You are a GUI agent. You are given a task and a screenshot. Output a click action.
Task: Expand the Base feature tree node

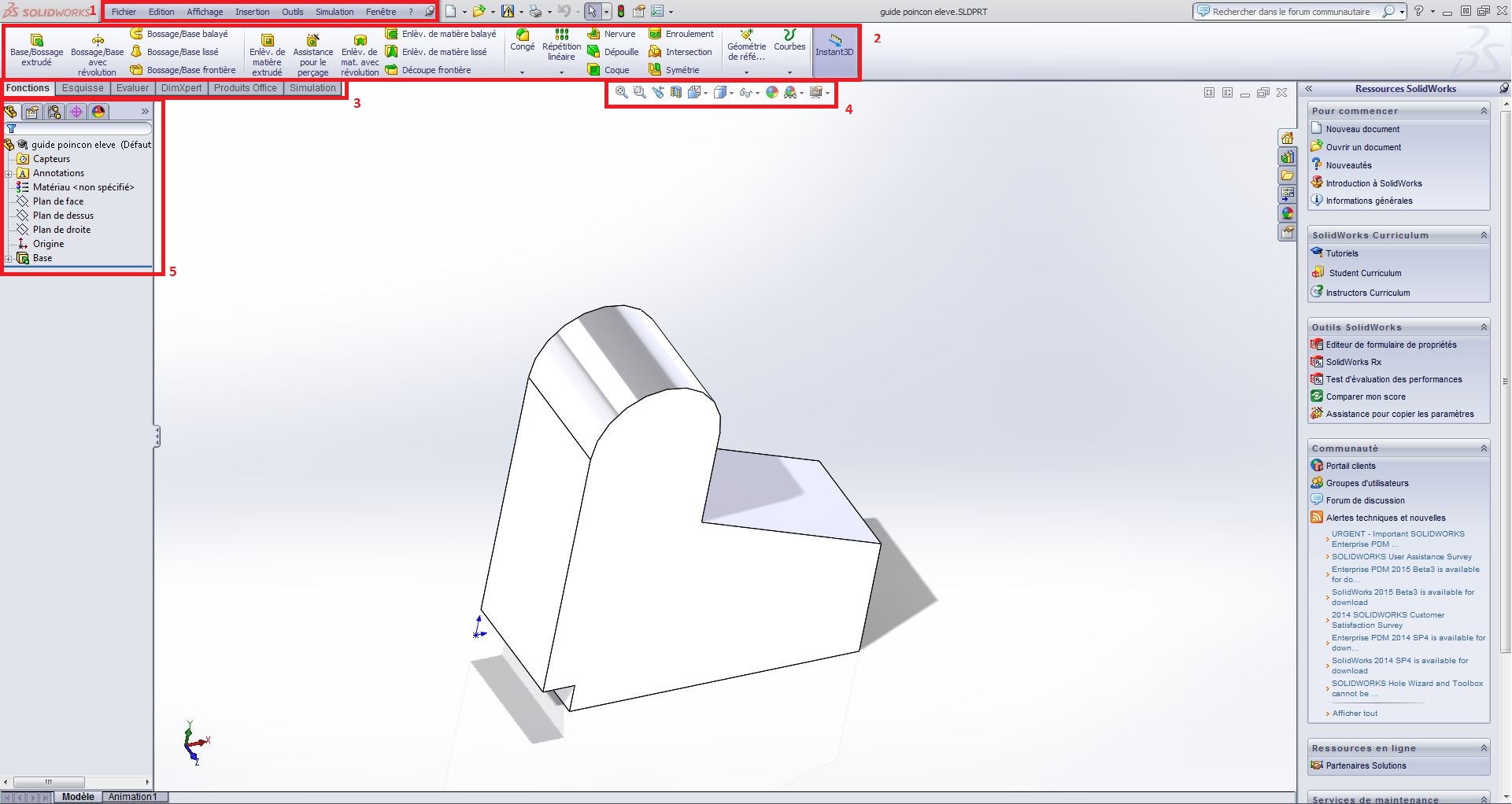(9, 258)
